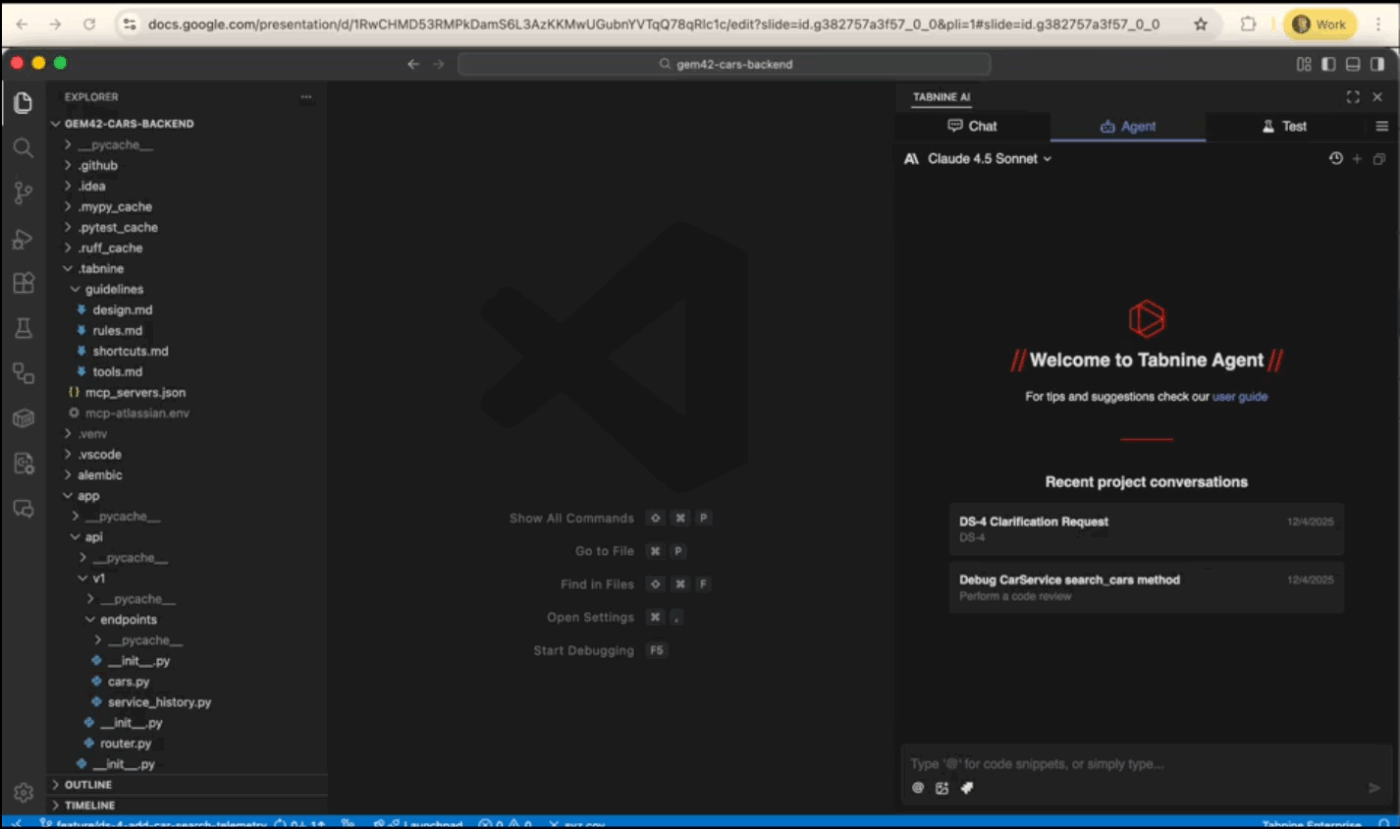Open the DS-4 Clarification Request conversation
Image resolution: width=1400 pixels, height=829 pixels.
pos(1146,529)
